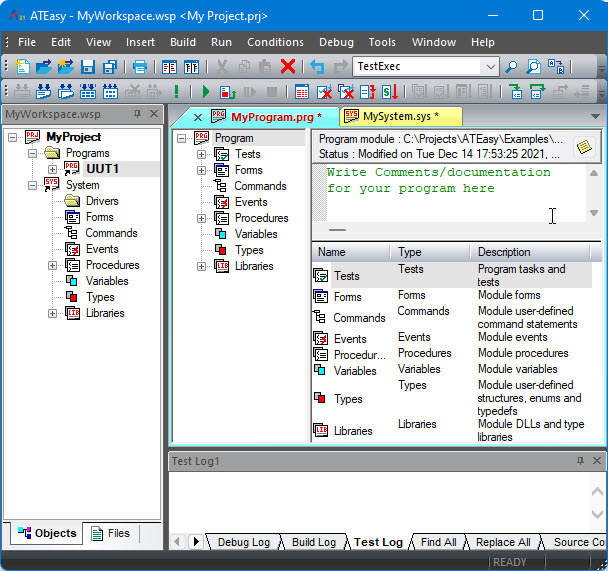Click the Undo arrow icon
Screen dimensions: 608x571
pyautogui.click(x=317, y=67)
